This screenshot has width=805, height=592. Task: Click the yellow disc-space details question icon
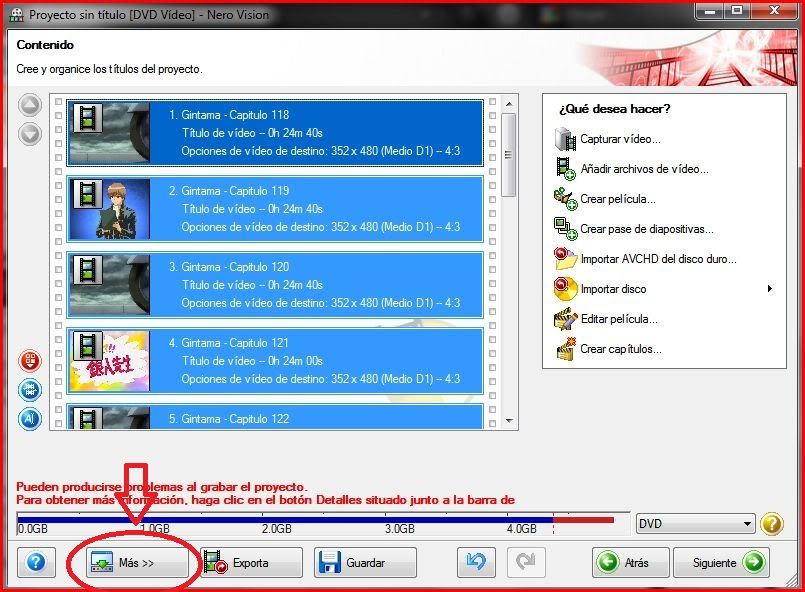[772, 524]
